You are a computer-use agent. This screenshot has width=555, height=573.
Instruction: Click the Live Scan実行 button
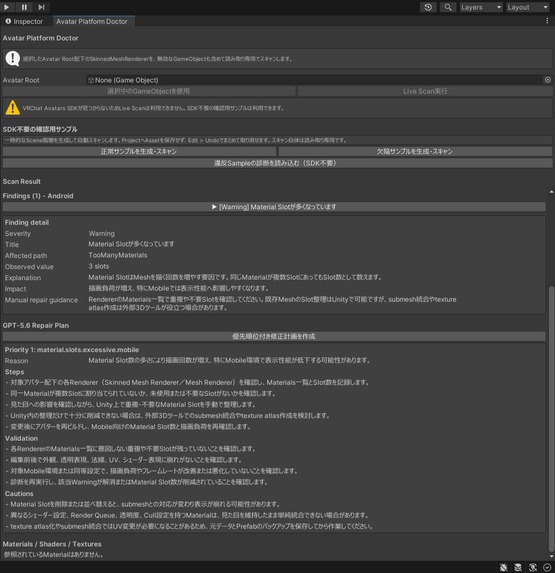pos(425,91)
